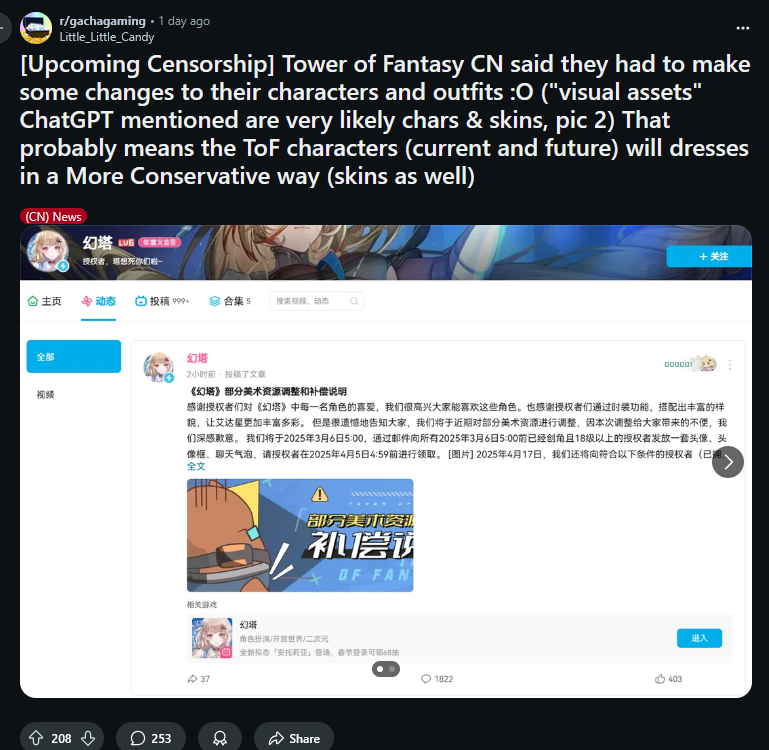Focus the video search input field
This screenshot has width=769, height=750.
click(x=316, y=301)
